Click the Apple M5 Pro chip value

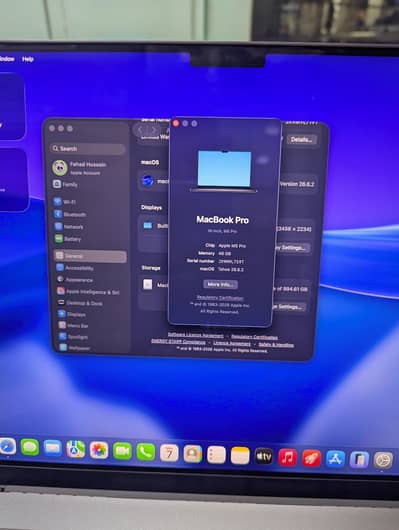click(232, 246)
